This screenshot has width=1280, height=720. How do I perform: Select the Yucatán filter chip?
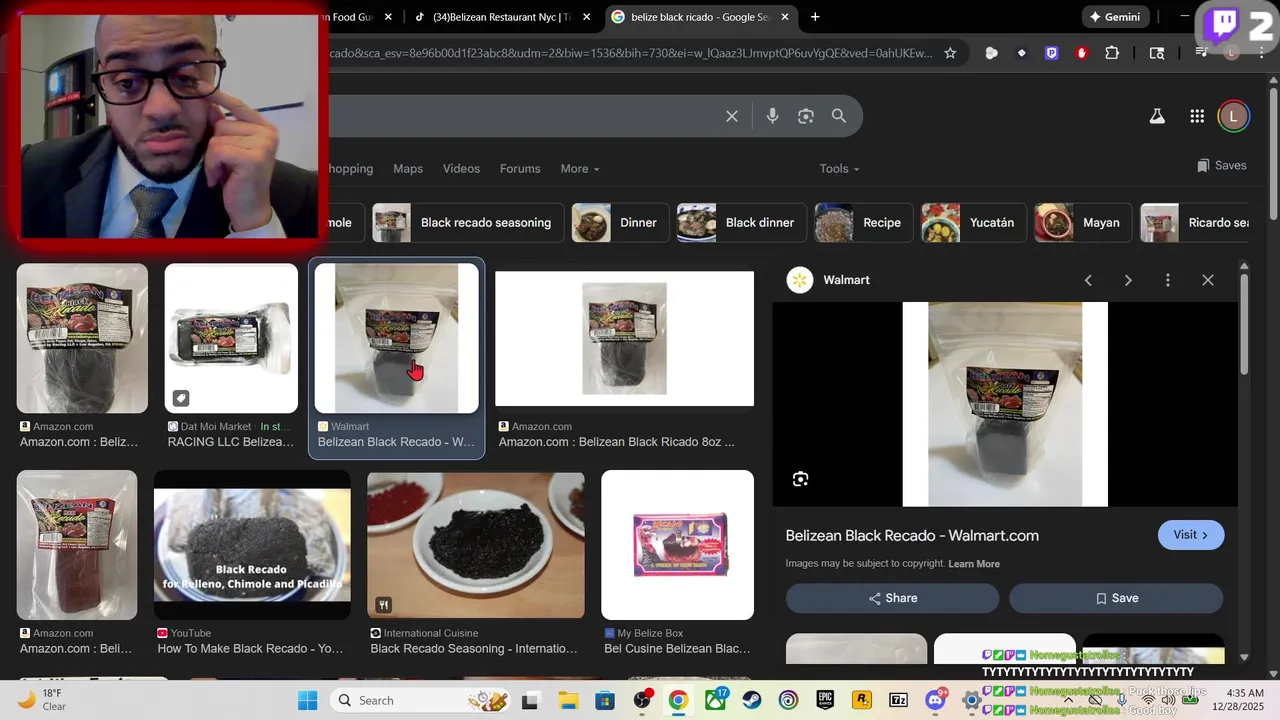click(x=973, y=223)
